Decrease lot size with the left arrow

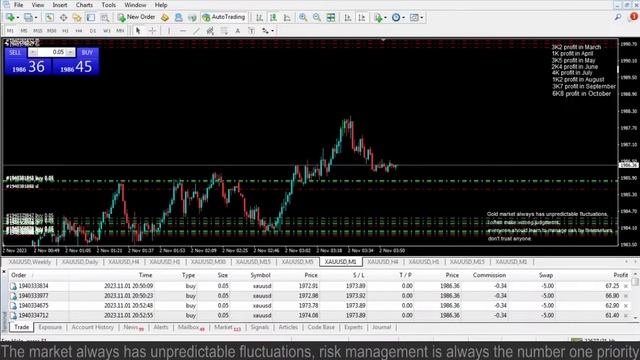tap(33, 52)
